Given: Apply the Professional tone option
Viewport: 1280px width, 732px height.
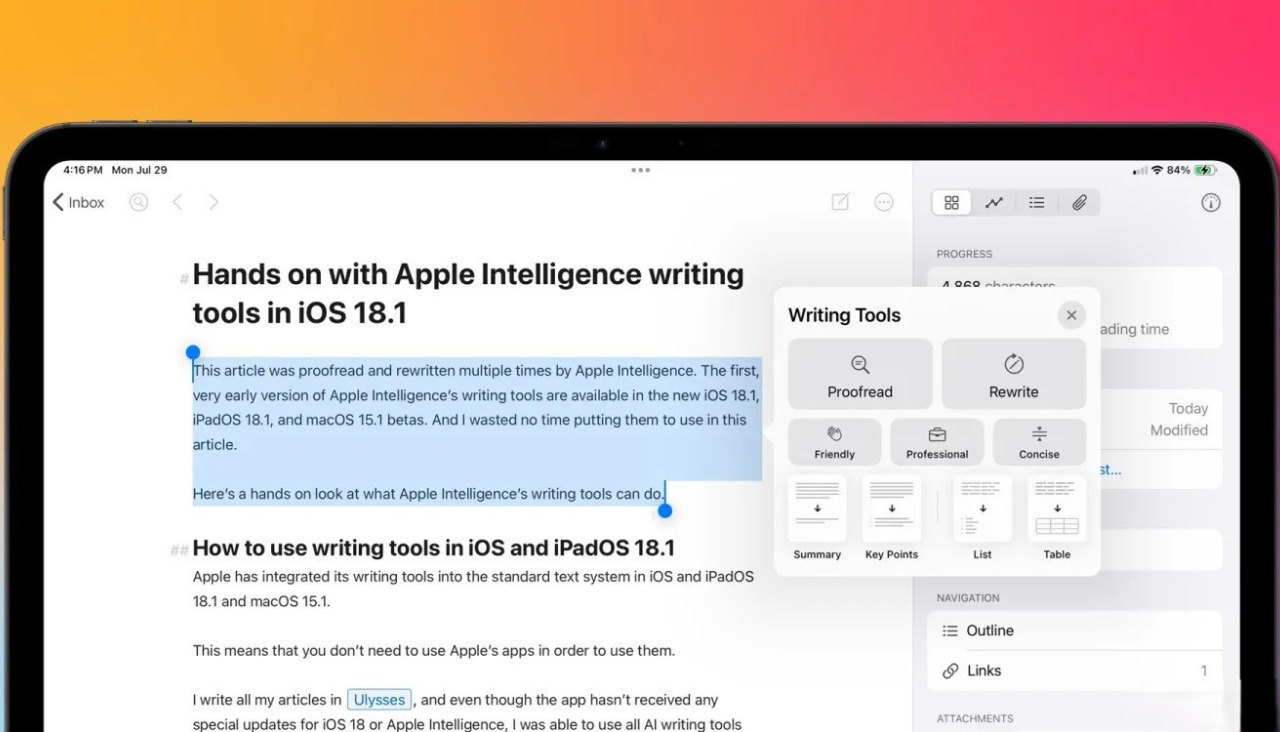Looking at the screenshot, I should (937, 442).
